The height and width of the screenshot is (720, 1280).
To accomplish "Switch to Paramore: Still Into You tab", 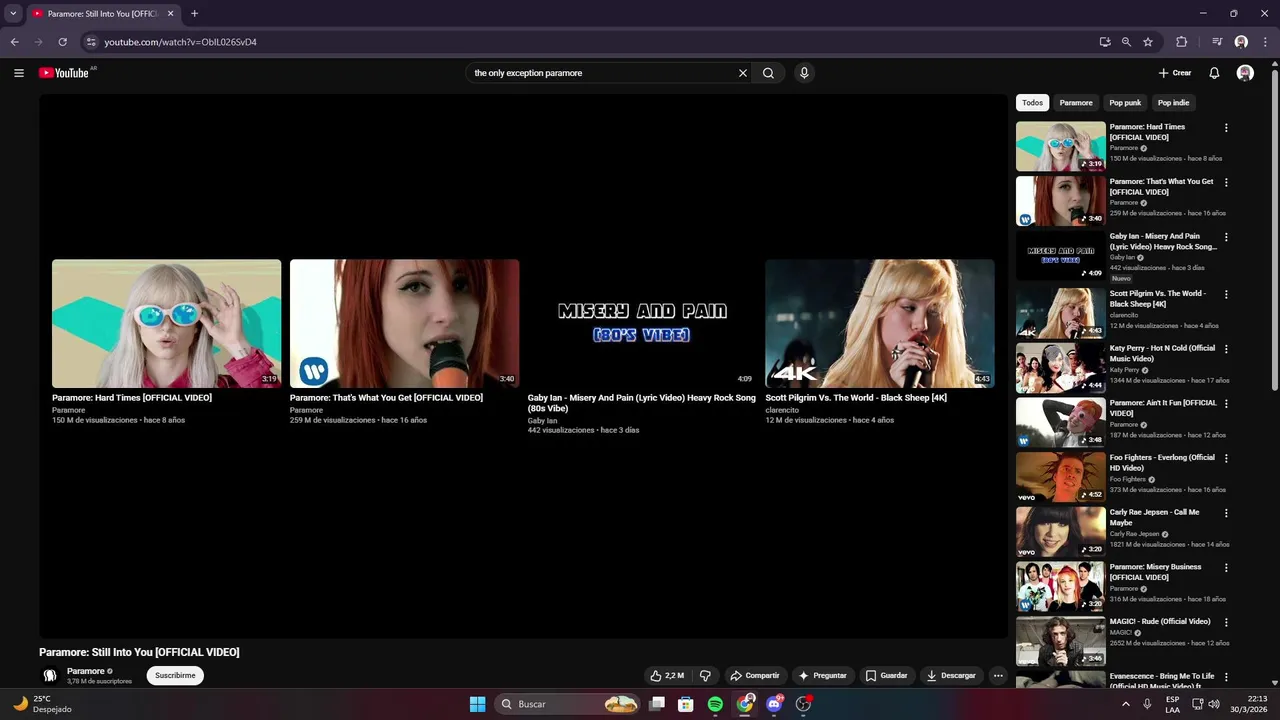I will pyautogui.click(x=103, y=14).
